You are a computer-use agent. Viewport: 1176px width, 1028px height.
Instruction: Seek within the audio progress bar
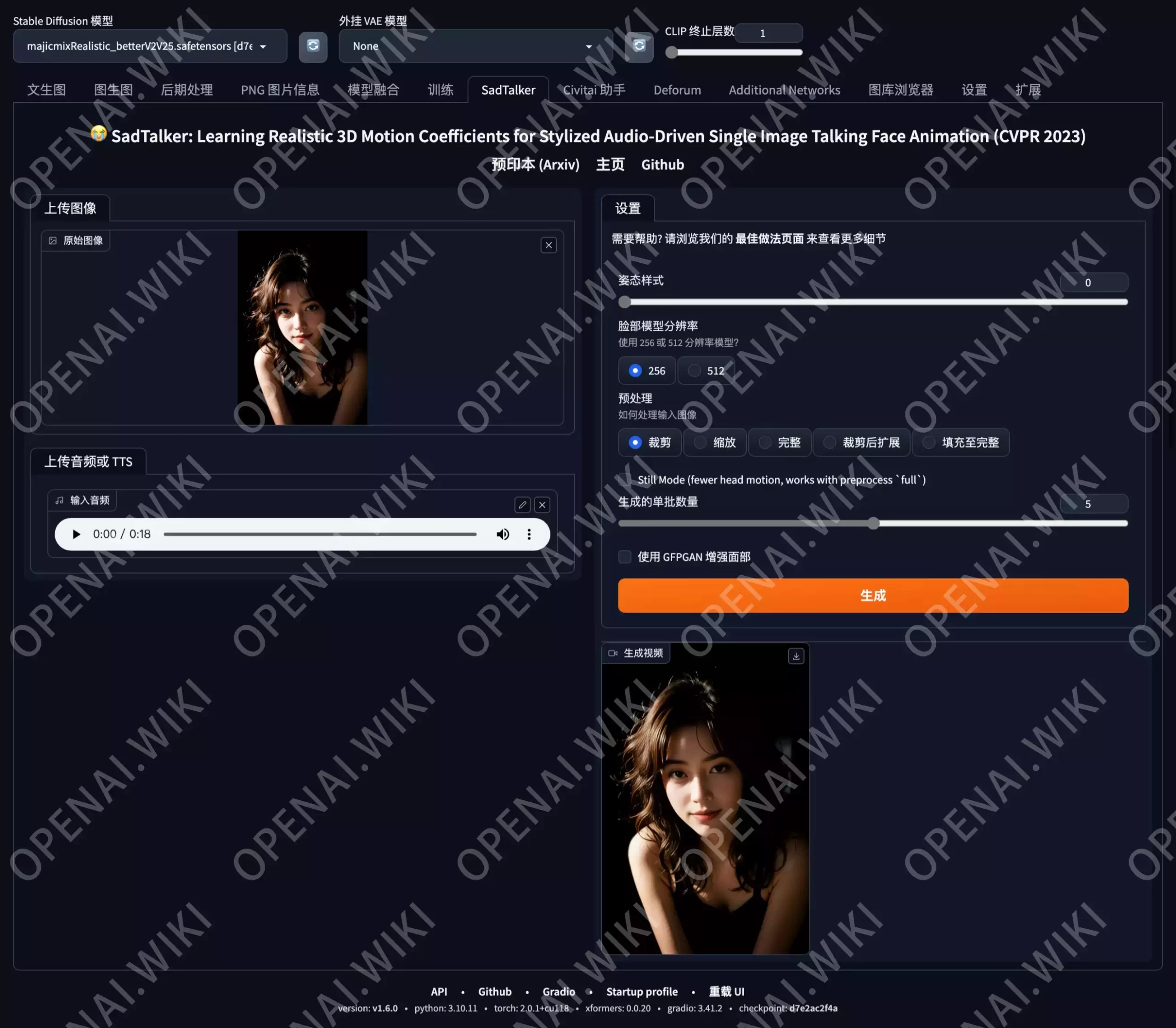[x=320, y=534]
